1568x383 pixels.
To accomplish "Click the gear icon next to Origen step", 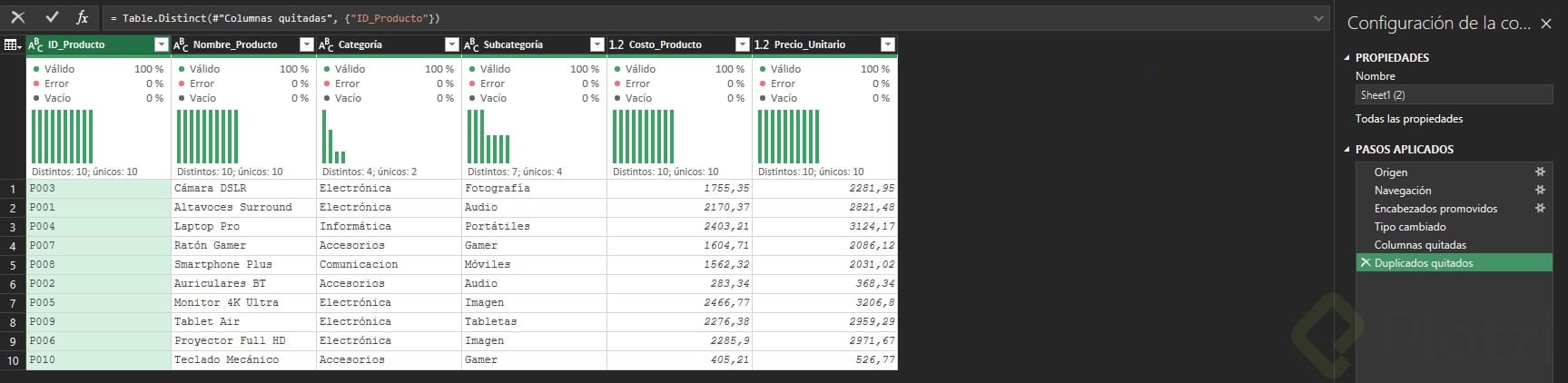I will pyautogui.click(x=1540, y=172).
